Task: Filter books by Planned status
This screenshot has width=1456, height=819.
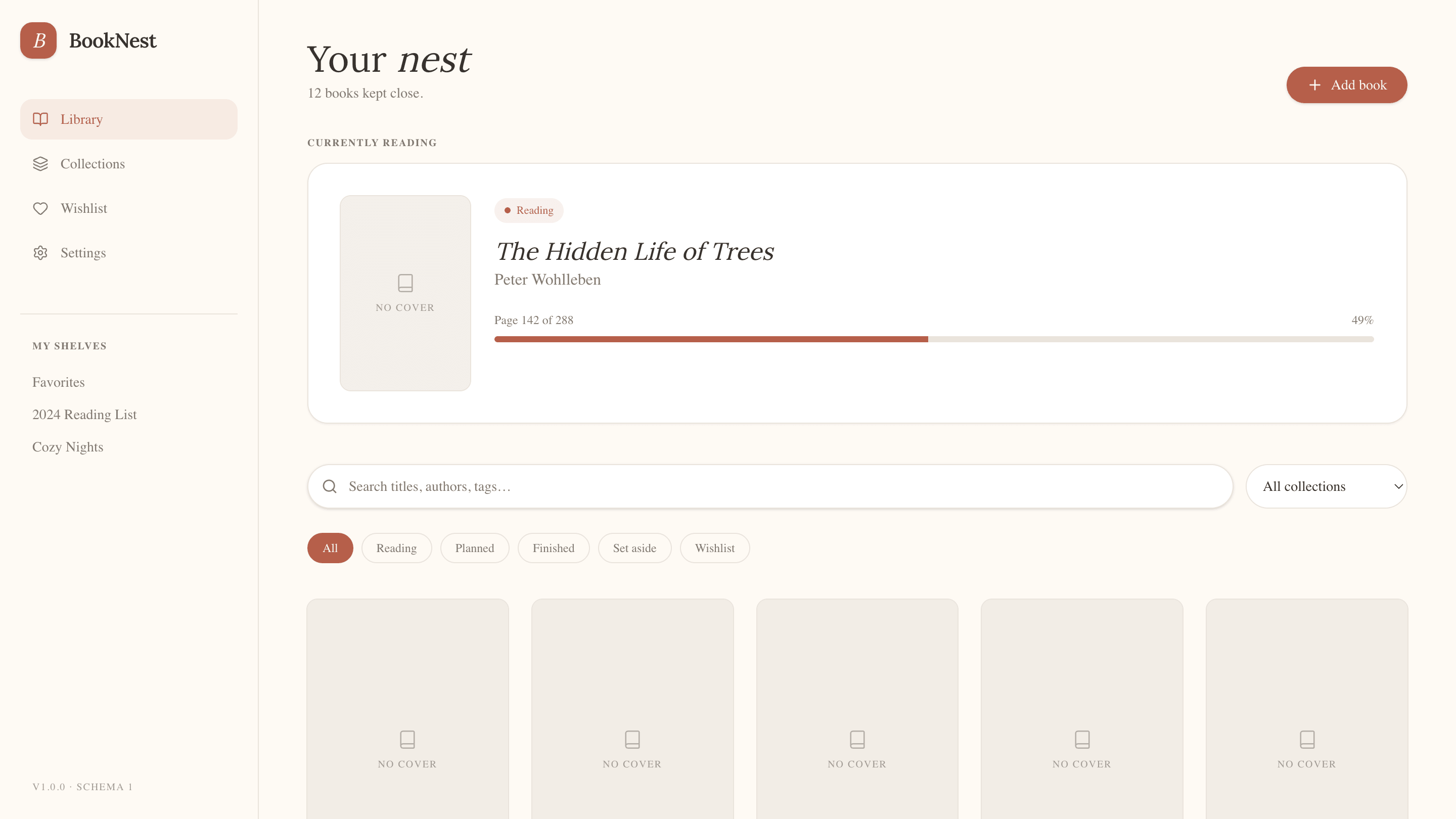Action: [x=474, y=548]
